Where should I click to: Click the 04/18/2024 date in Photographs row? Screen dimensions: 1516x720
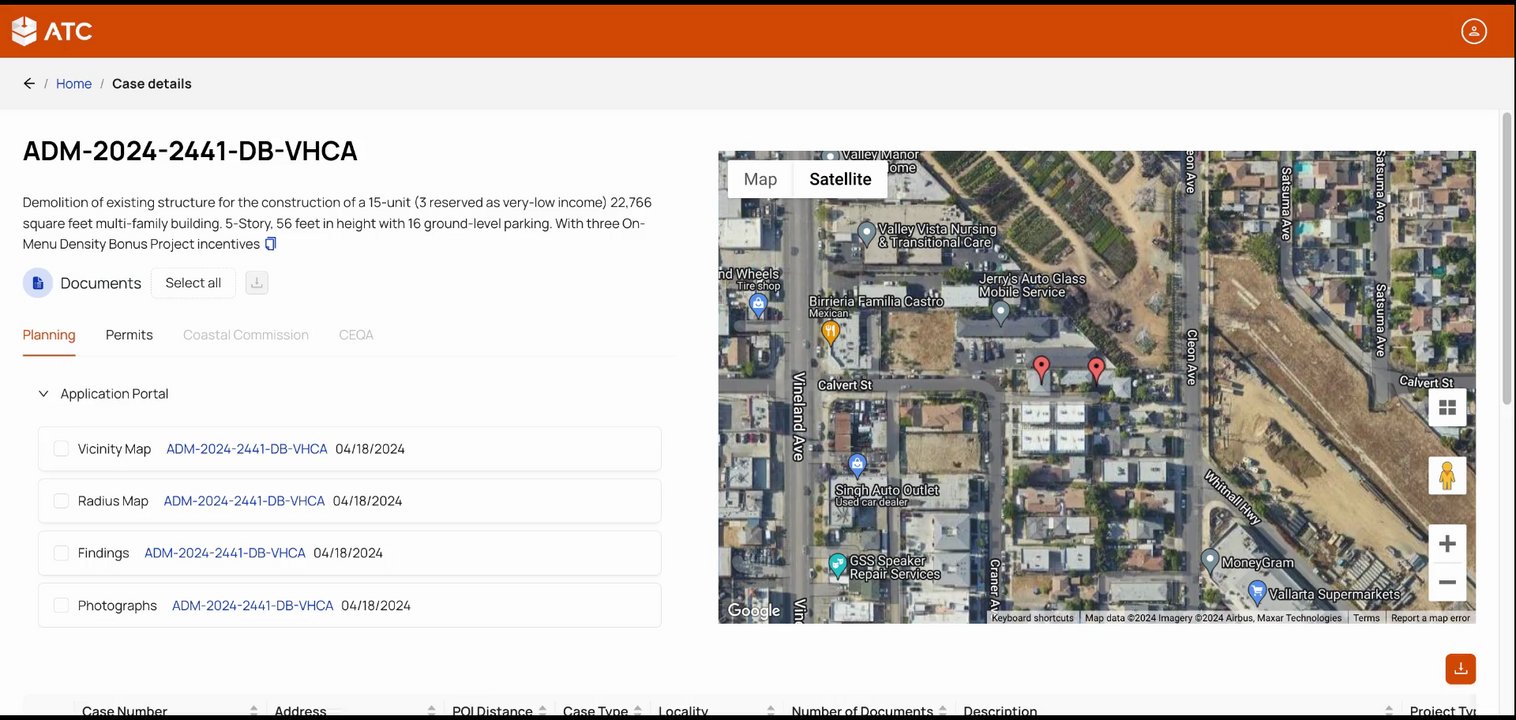(x=376, y=605)
